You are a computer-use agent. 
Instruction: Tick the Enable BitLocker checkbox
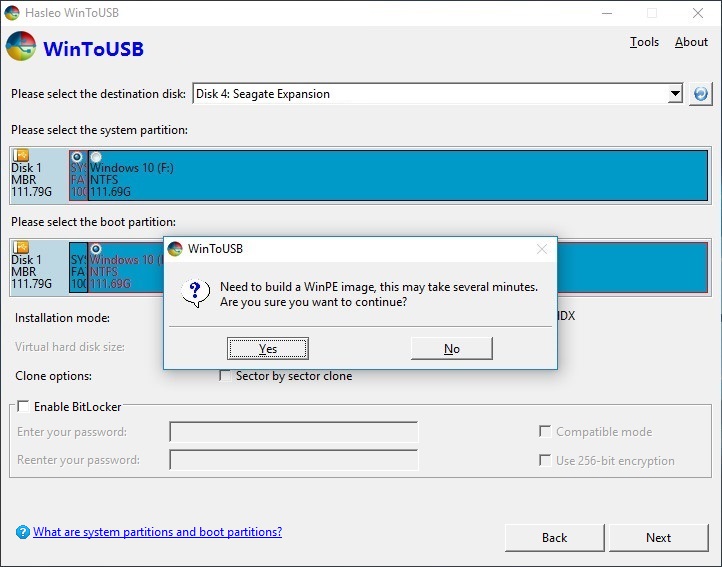tap(23, 406)
